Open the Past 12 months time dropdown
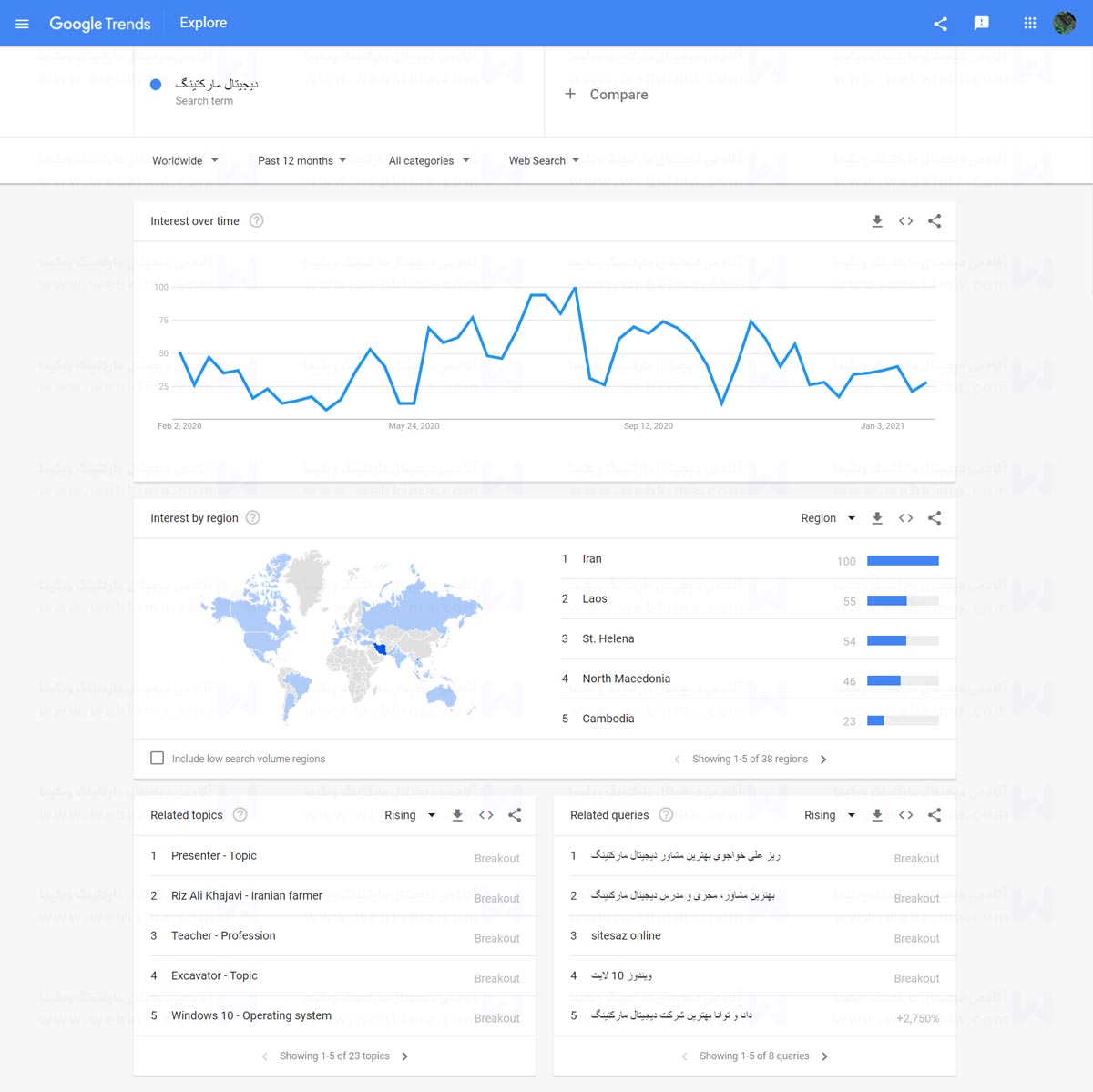Viewport: 1093px width, 1092px height. click(301, 160)
